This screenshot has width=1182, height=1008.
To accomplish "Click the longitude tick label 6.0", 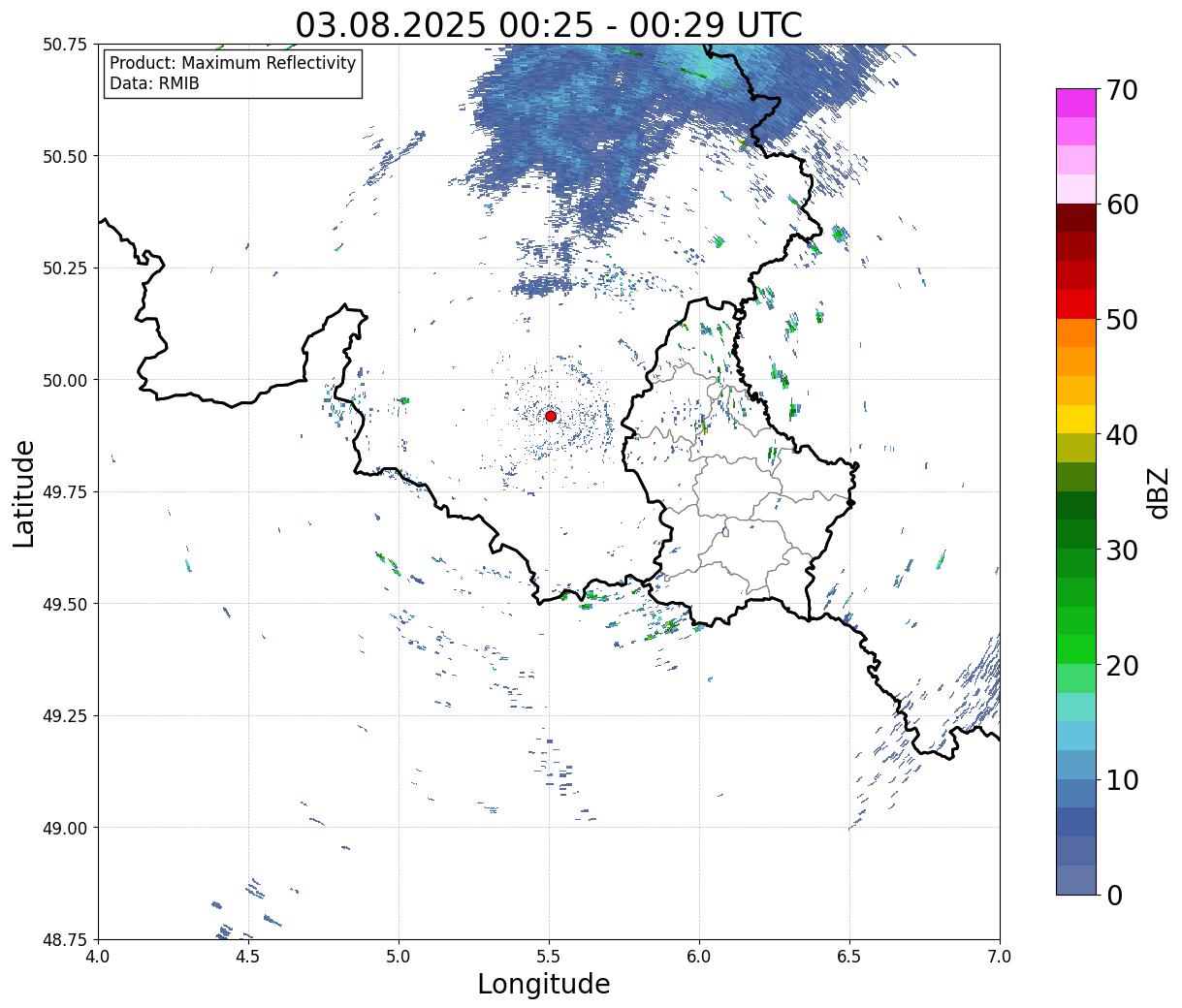I will (x=699, y=956).
